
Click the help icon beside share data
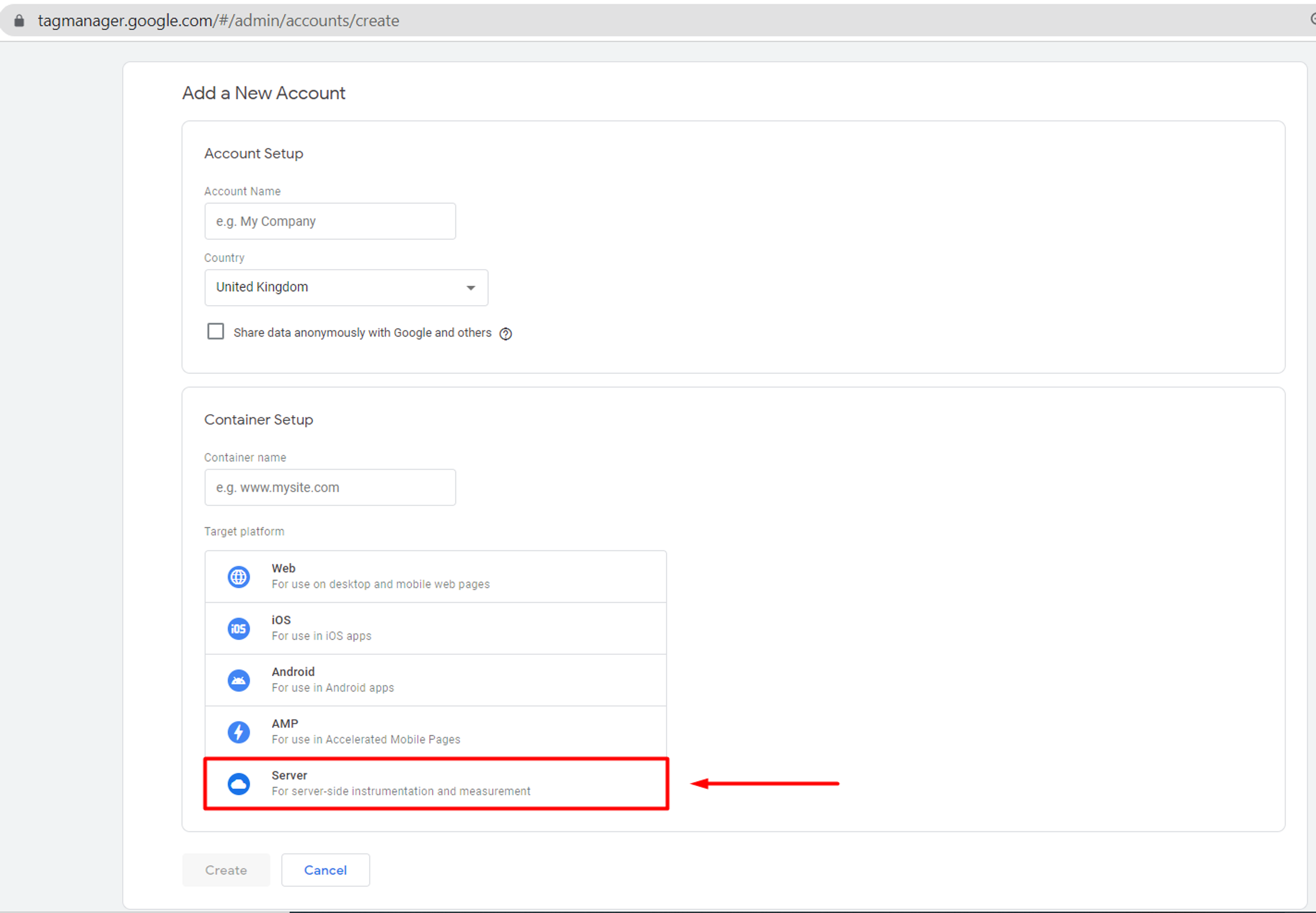click(x=505, y=333)
